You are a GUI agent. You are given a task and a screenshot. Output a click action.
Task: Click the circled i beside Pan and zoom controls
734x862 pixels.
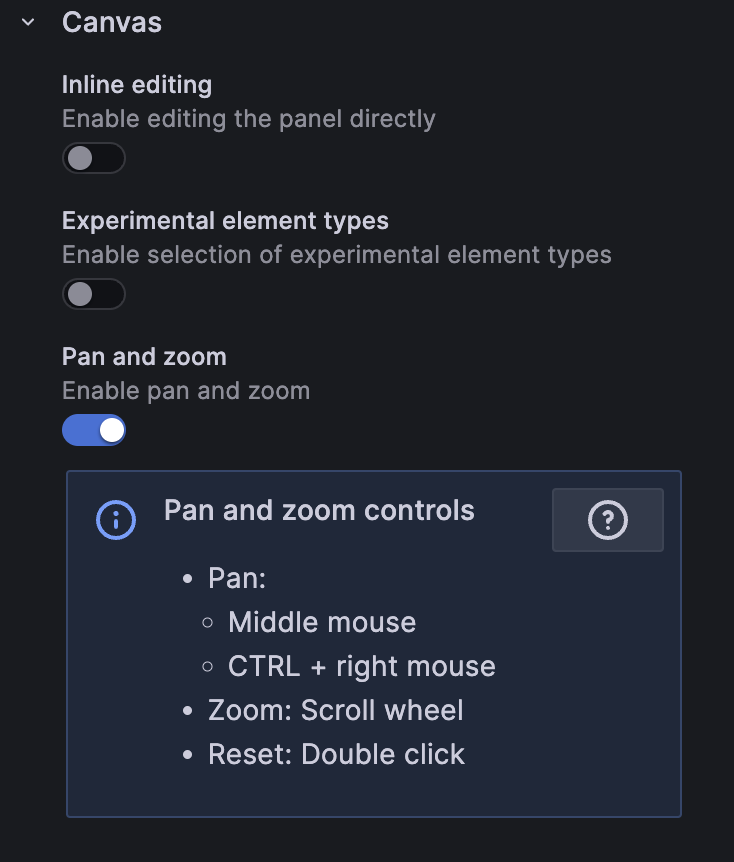point(116,520)
